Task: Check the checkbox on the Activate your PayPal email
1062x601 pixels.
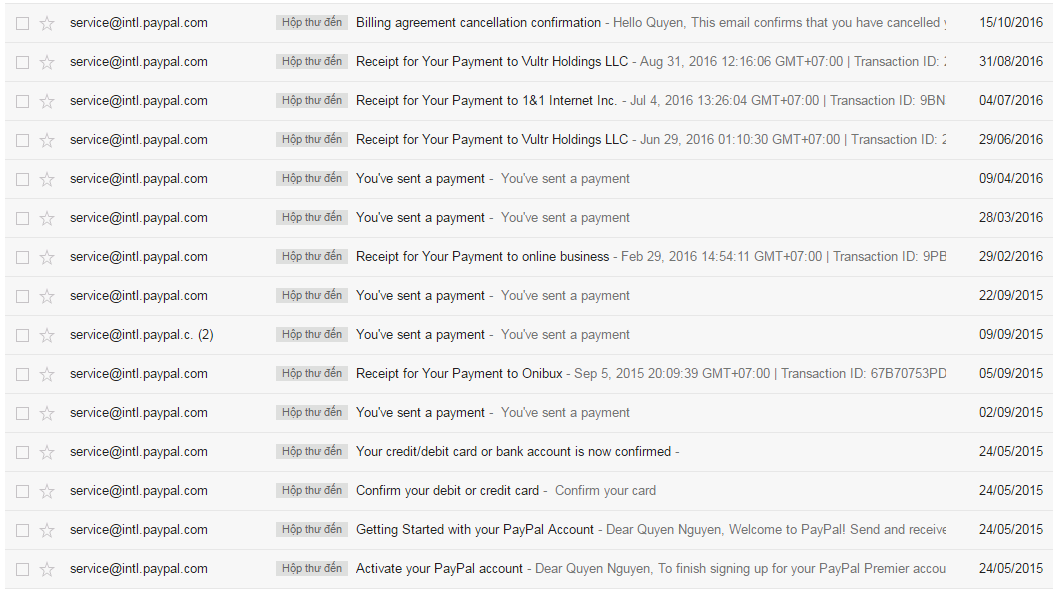Action: tap(22, 568)
